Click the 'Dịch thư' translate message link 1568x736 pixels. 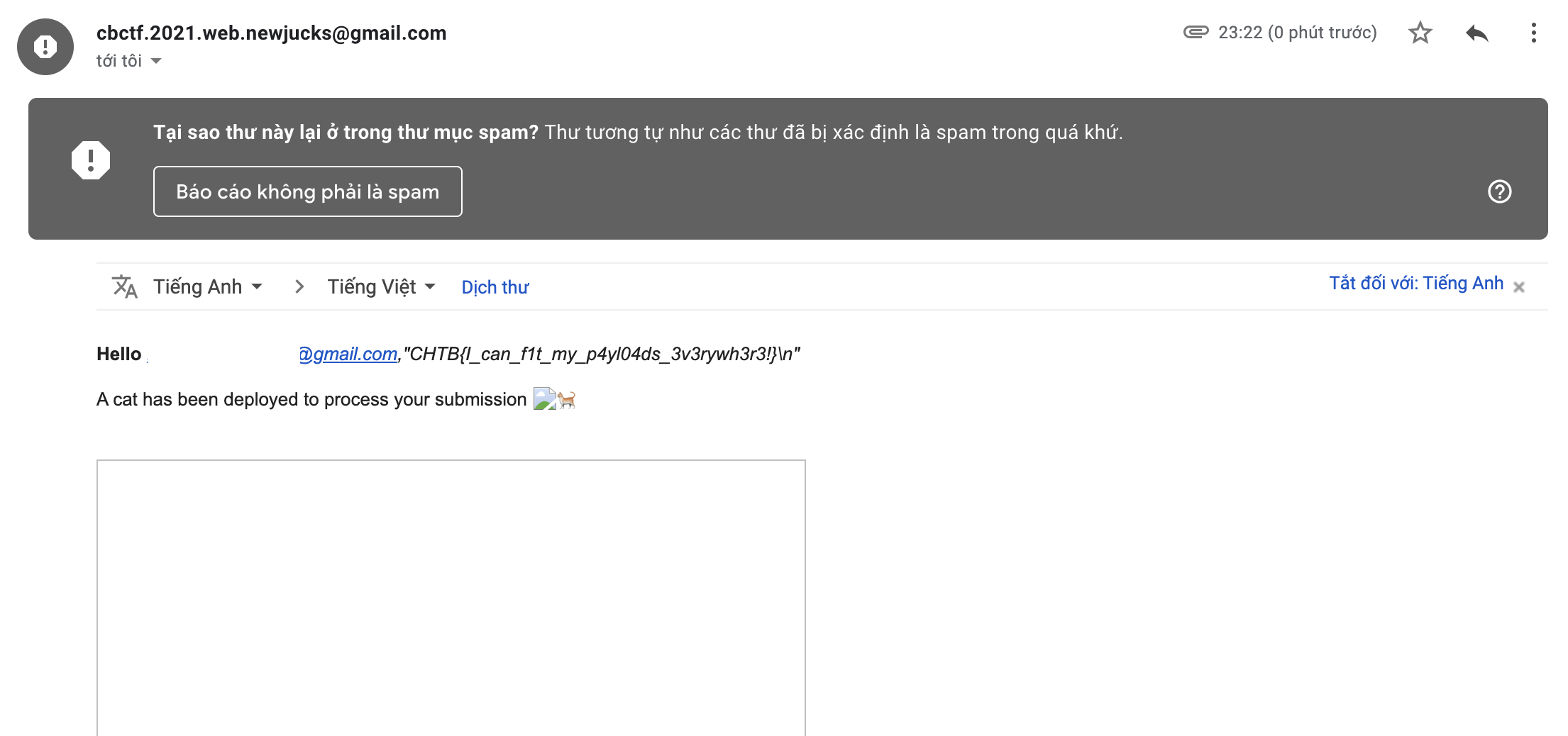(495, 287)
